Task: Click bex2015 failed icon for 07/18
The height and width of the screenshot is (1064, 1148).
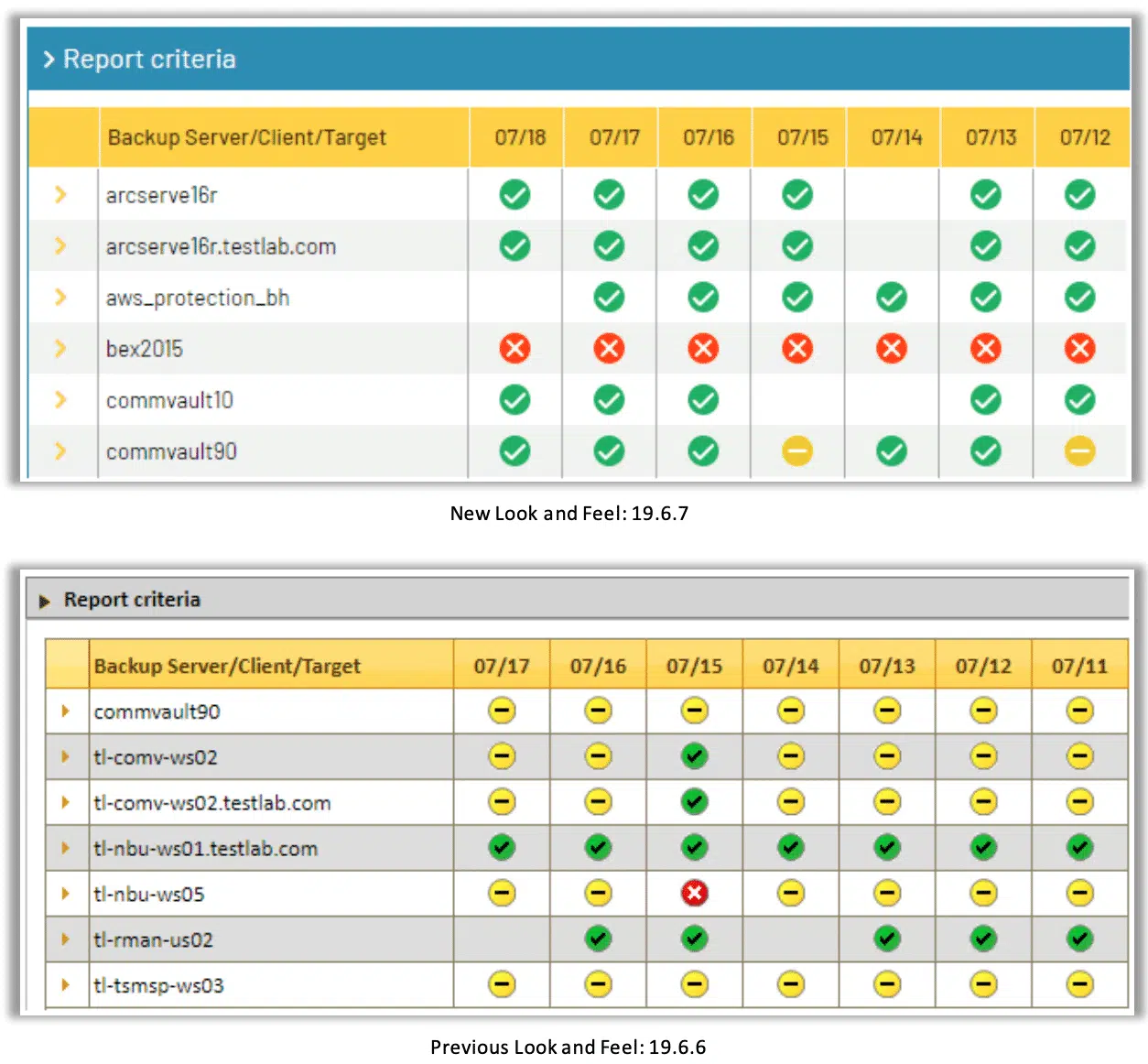Action: [x=514, y=348]
